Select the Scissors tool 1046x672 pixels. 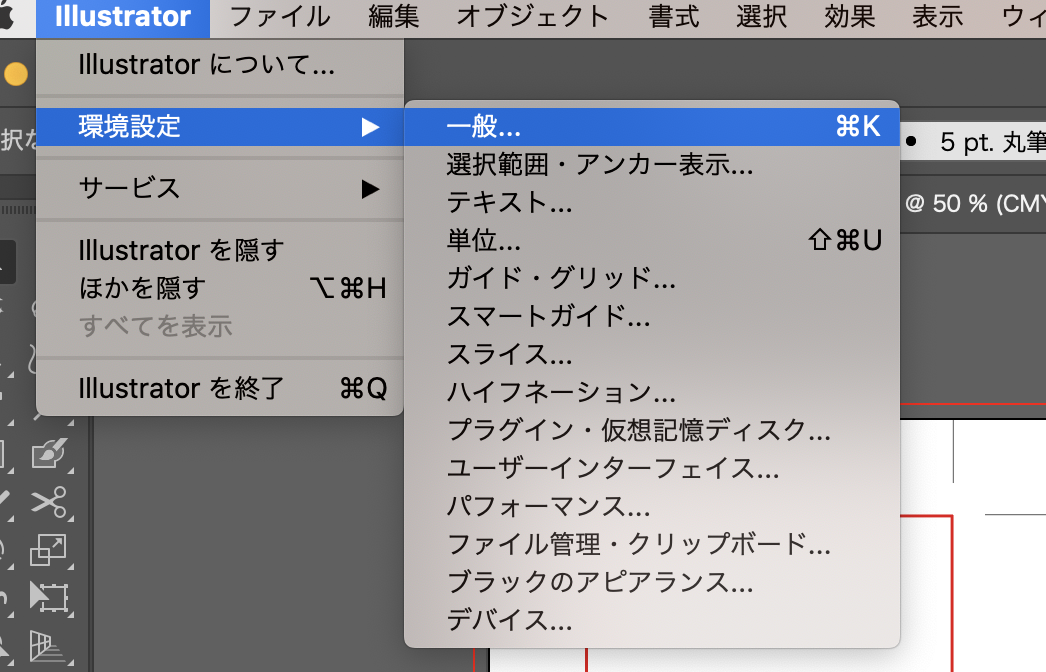50,502
